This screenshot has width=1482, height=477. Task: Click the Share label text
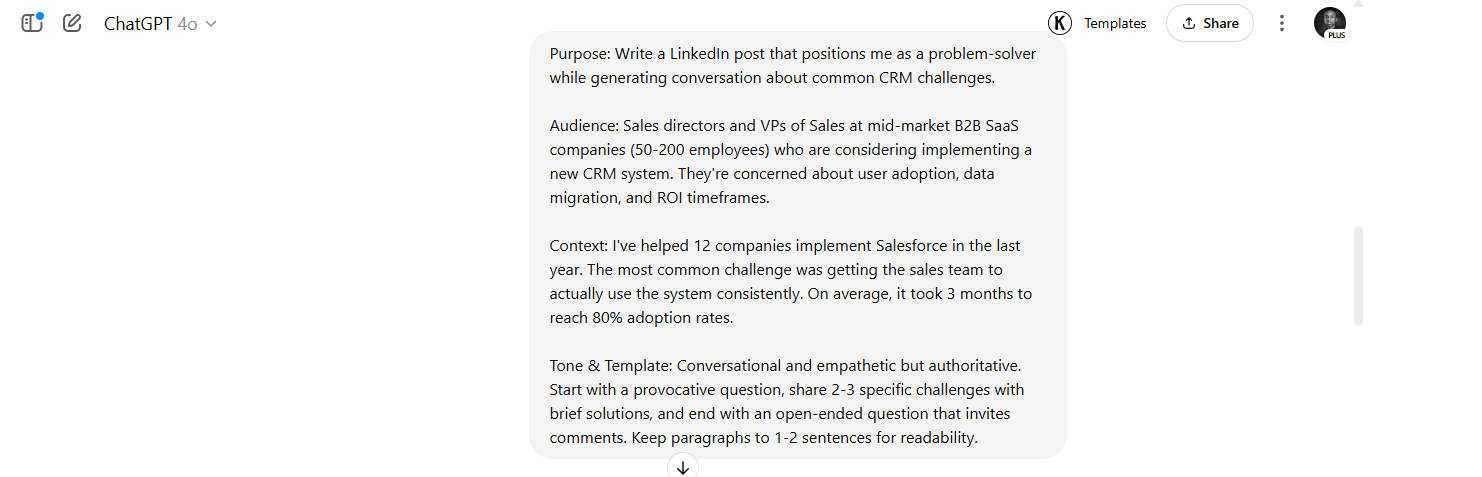pyautogui.click(x=1221, y=23)
